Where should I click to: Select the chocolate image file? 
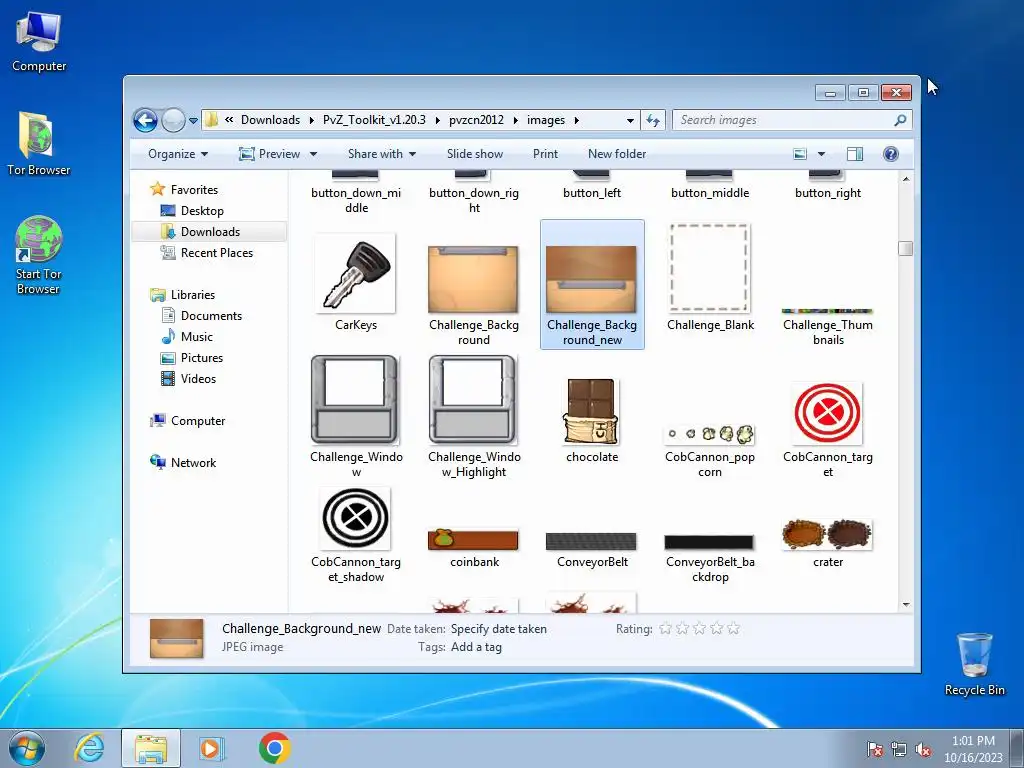click(x=592, y=421)
